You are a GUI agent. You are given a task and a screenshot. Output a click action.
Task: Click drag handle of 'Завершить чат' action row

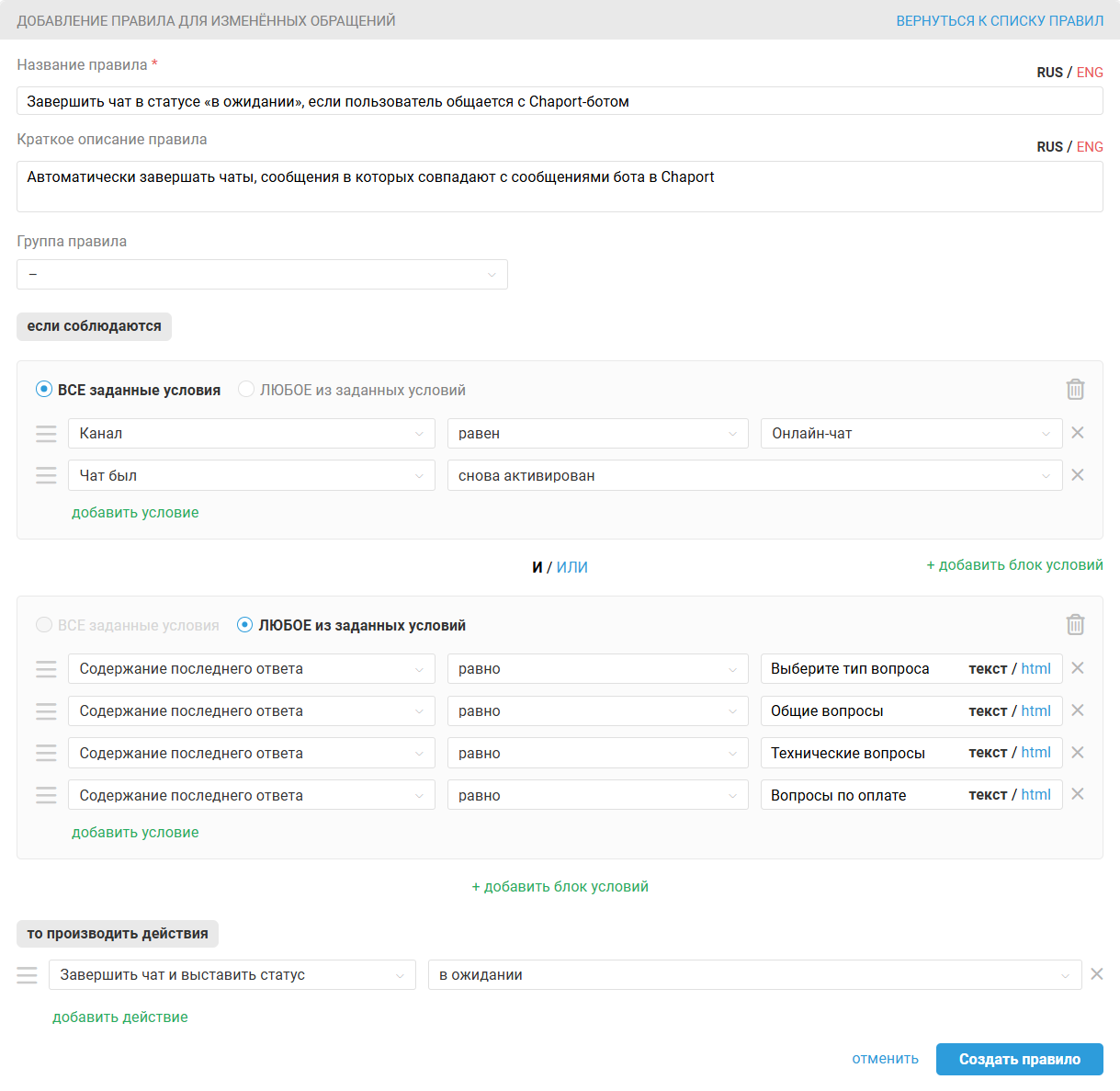tap(27, 975)
